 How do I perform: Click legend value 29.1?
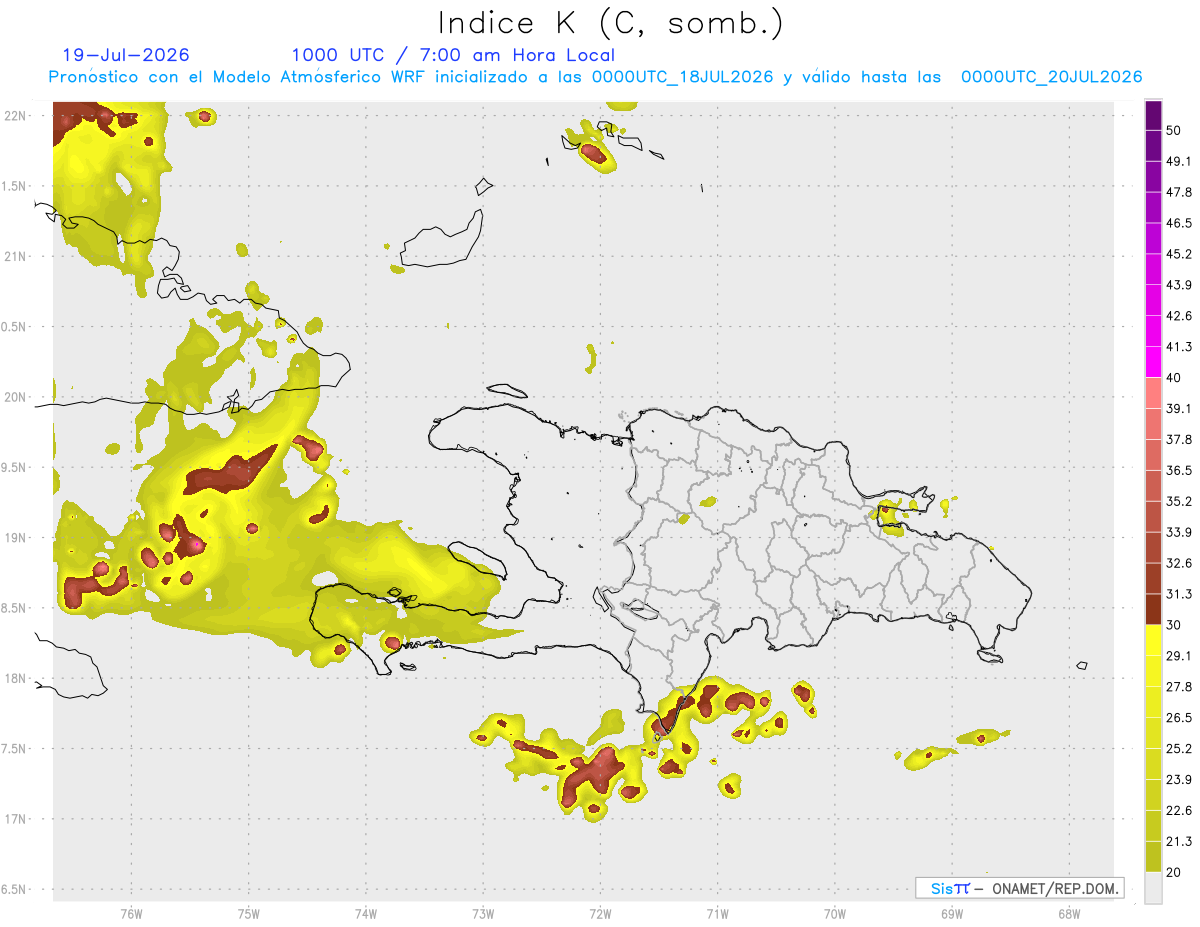pos(1179,656)
